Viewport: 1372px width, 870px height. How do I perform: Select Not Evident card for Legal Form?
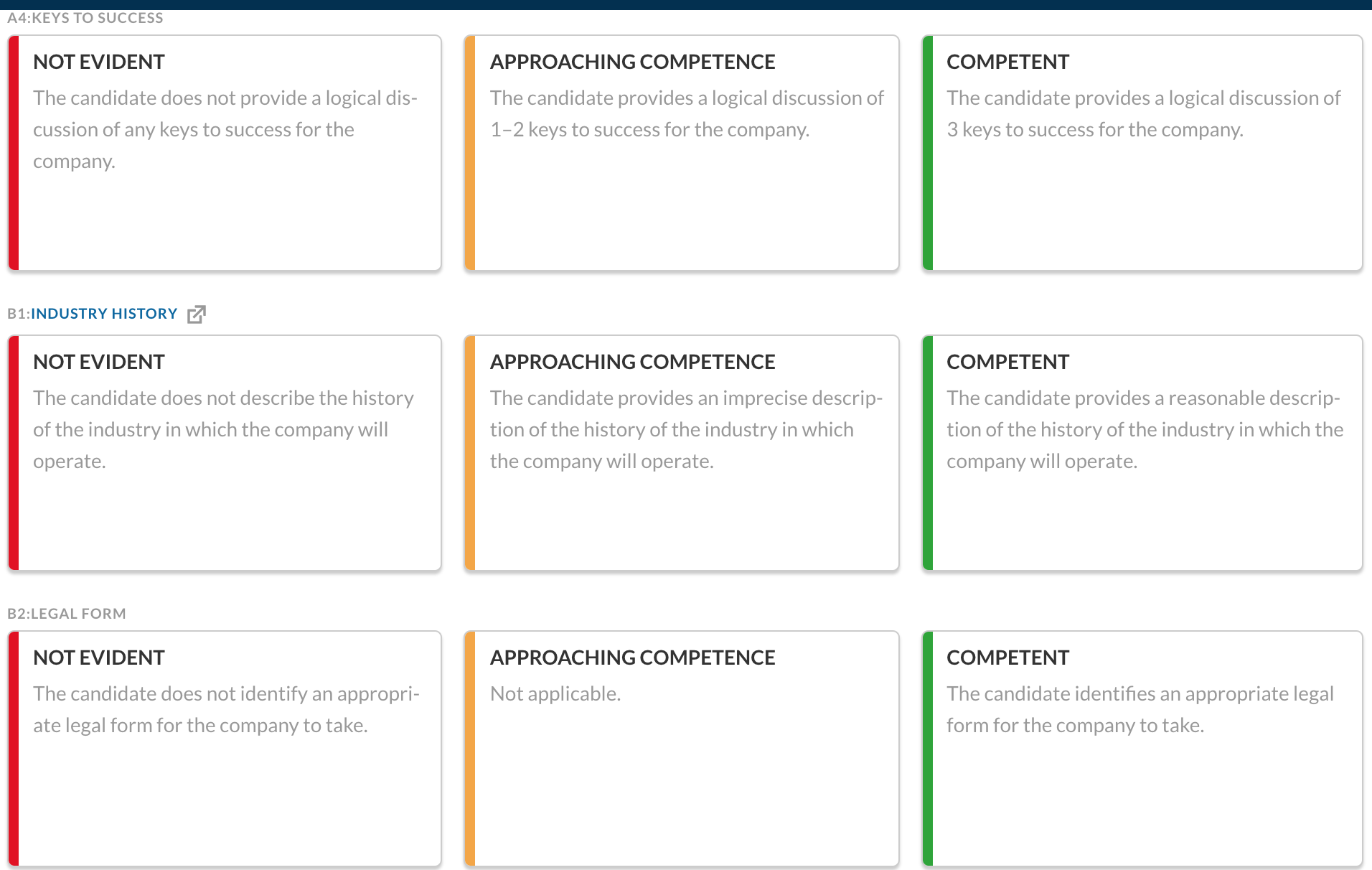pos(225,749)
